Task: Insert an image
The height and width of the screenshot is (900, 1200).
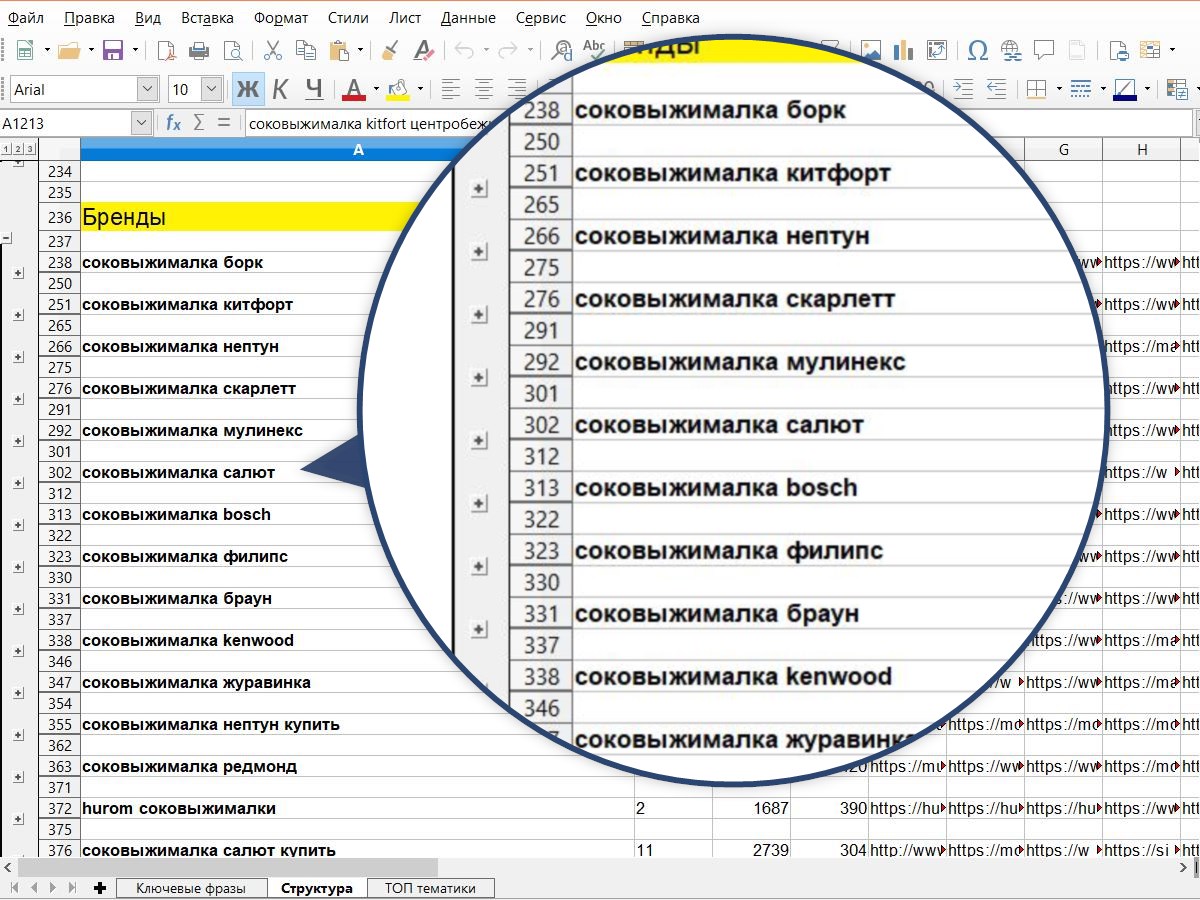Action: [871, 50]
